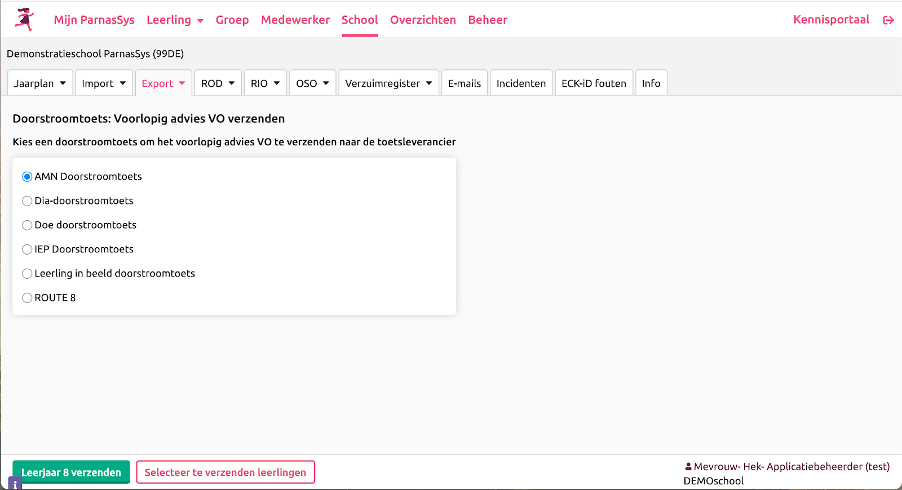Open the ROD dropdown tab

[218, 83]
